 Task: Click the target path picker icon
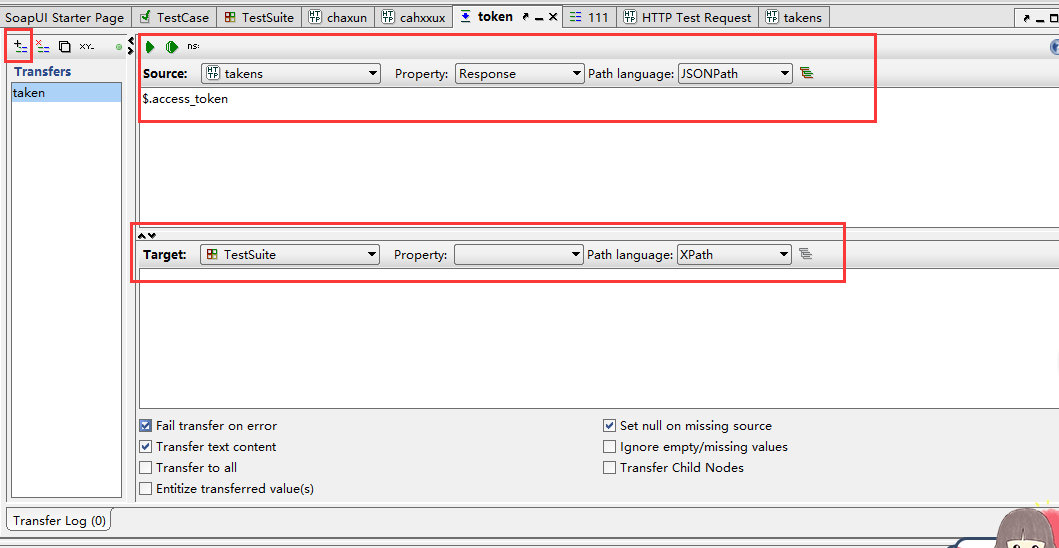point(804,254)
